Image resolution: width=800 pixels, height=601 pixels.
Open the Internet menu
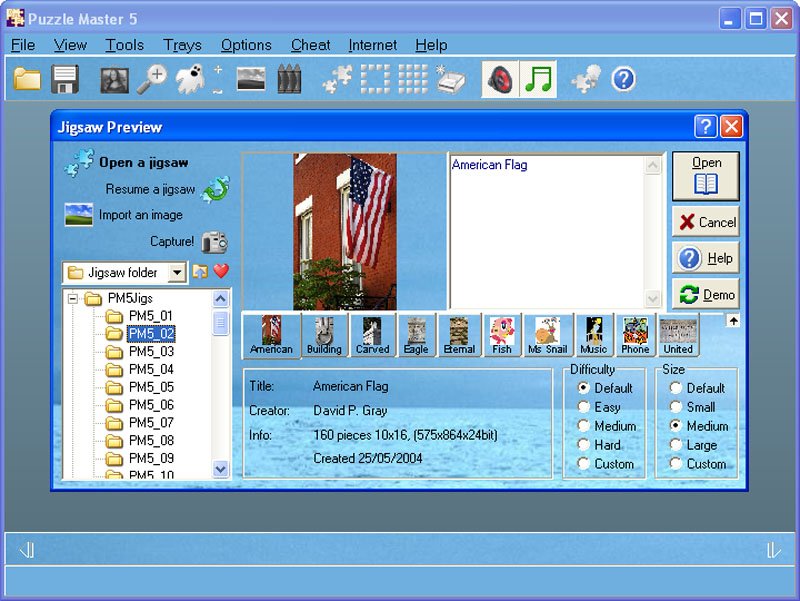[372, 45]
